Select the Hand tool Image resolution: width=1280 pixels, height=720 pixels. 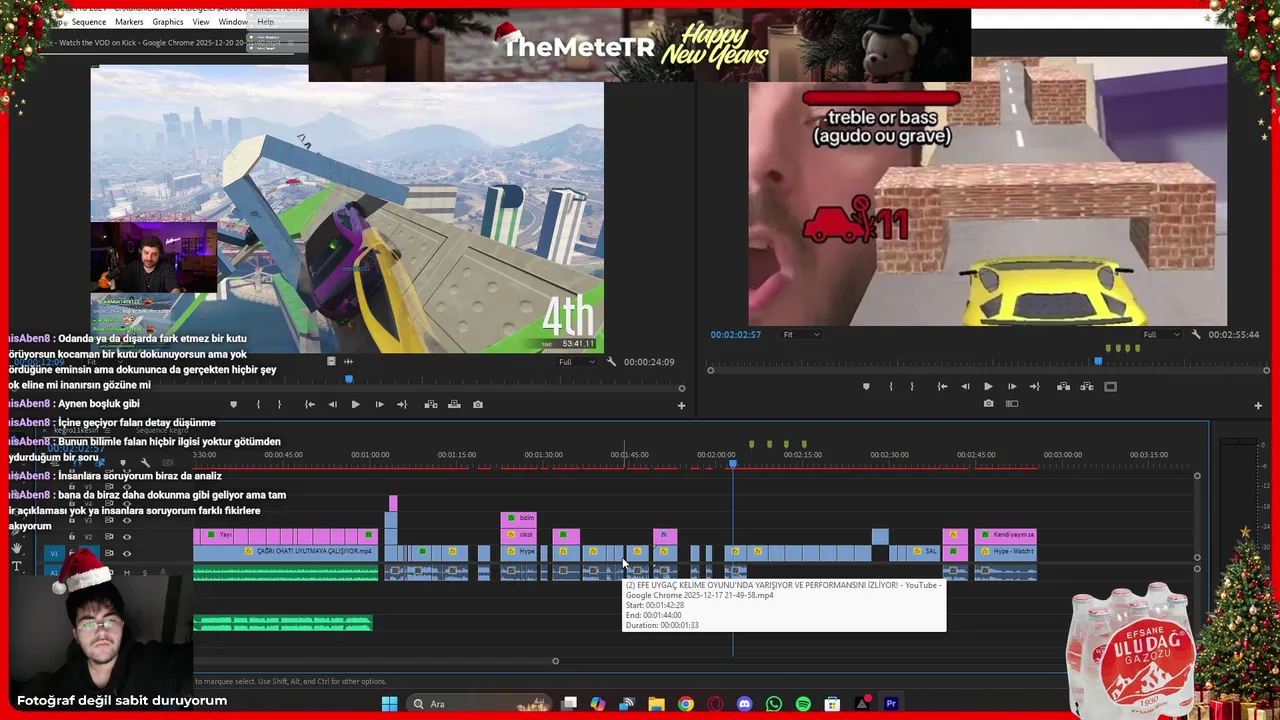point(17,549)
